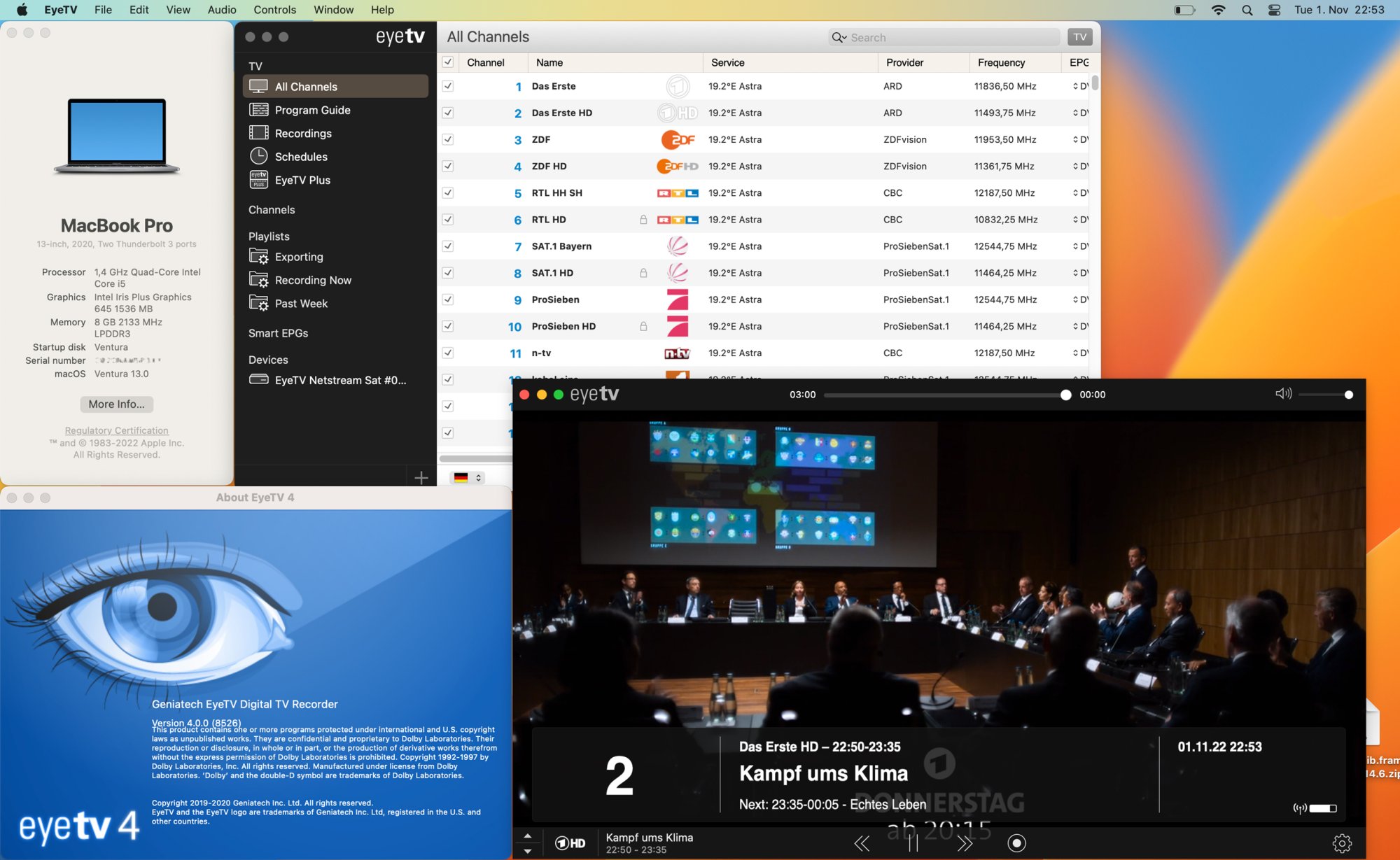Open the Audio menu
The height and width of the screenshot is (860, 1400).
point(221,10)
